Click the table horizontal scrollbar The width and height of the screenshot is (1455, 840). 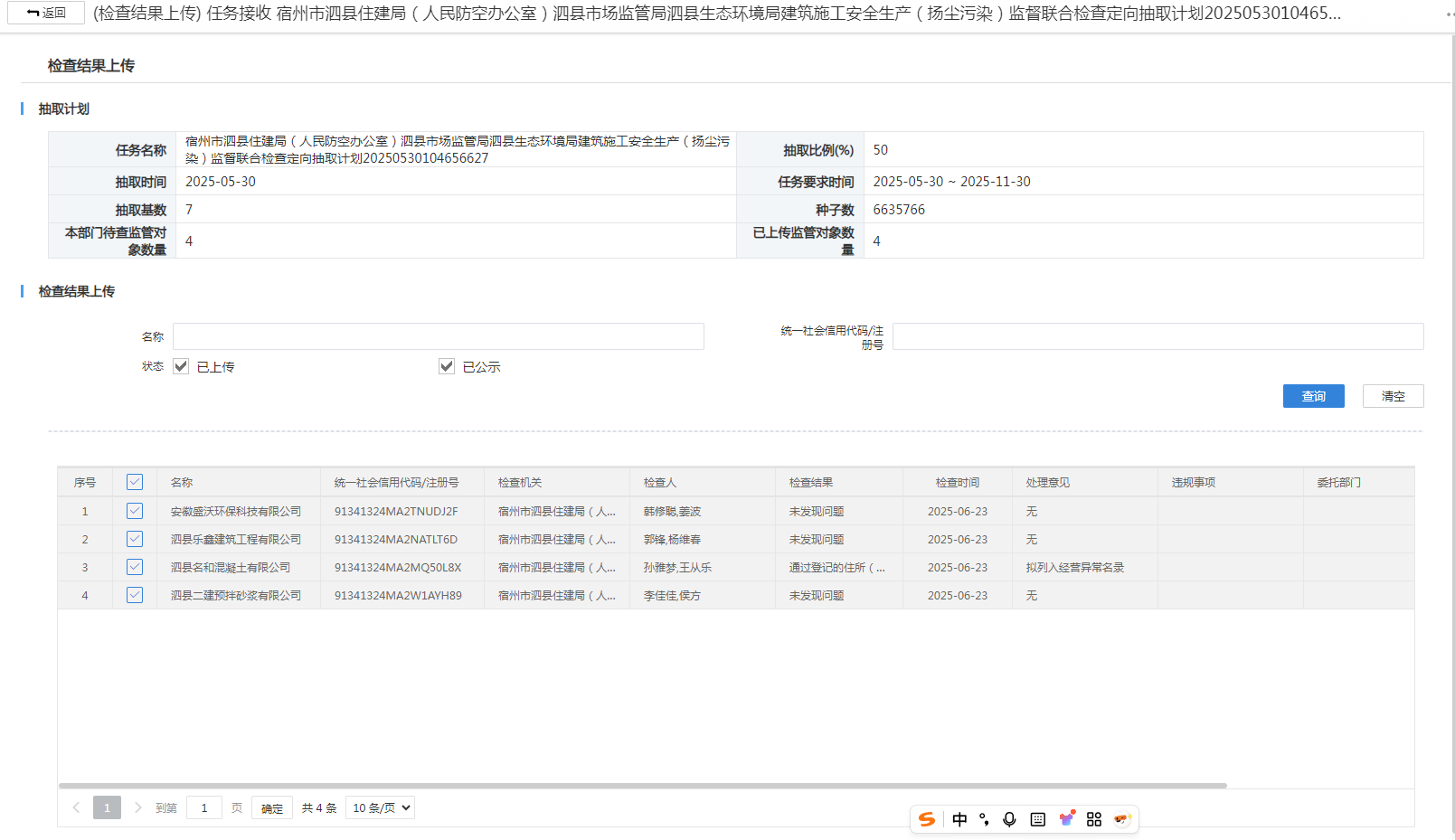coord(642,786)
